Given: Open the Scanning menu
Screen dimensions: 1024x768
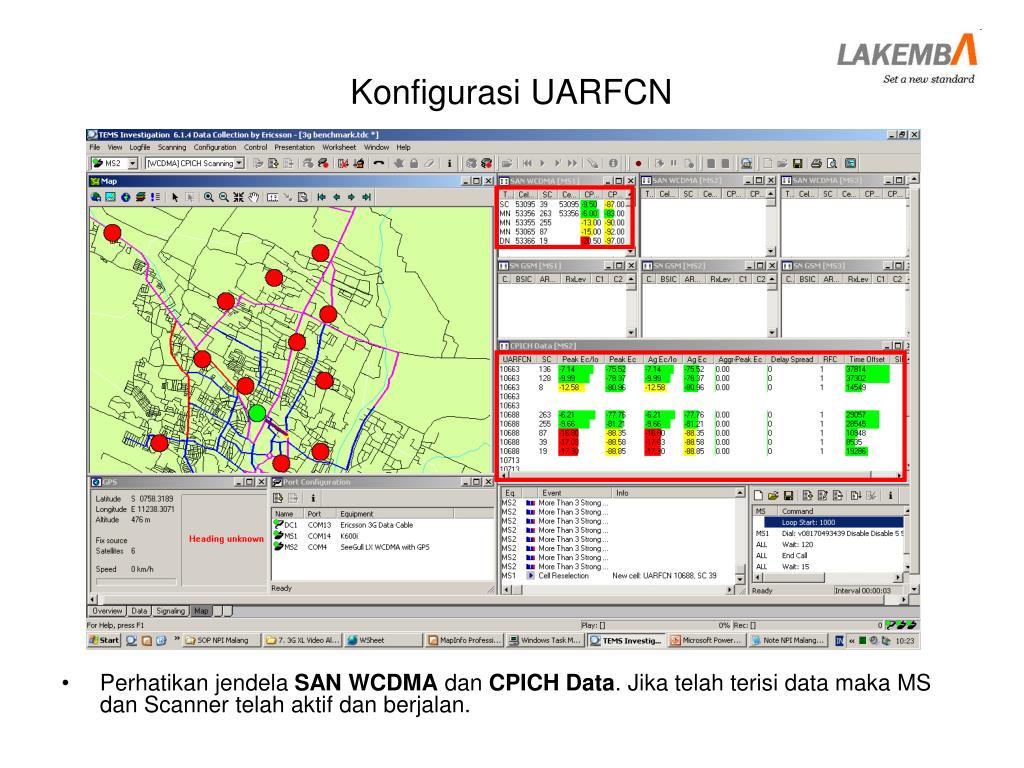Looking at the screenshot, I should click(x=172, y=148).
